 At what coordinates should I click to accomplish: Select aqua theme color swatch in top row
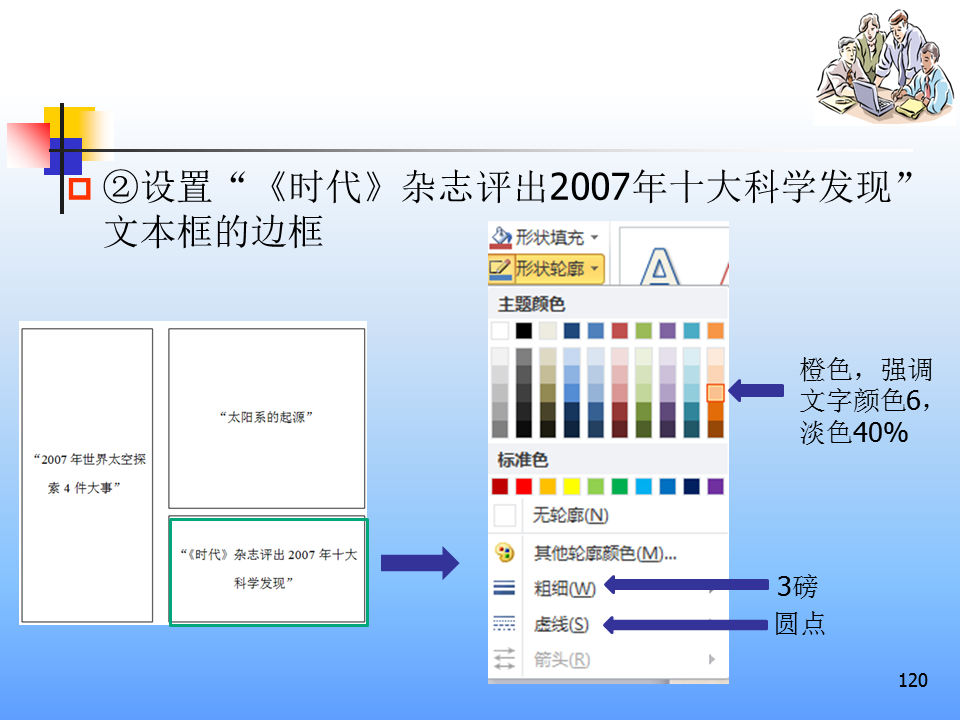(691, 331)
